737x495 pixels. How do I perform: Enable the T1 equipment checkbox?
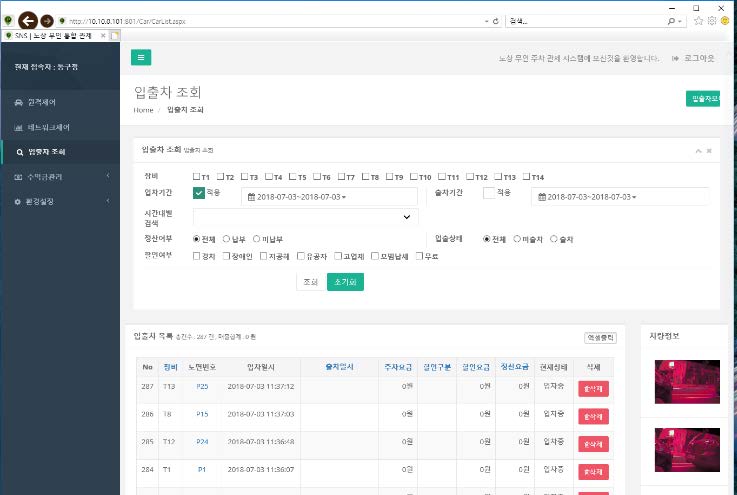tap(197, 176)
